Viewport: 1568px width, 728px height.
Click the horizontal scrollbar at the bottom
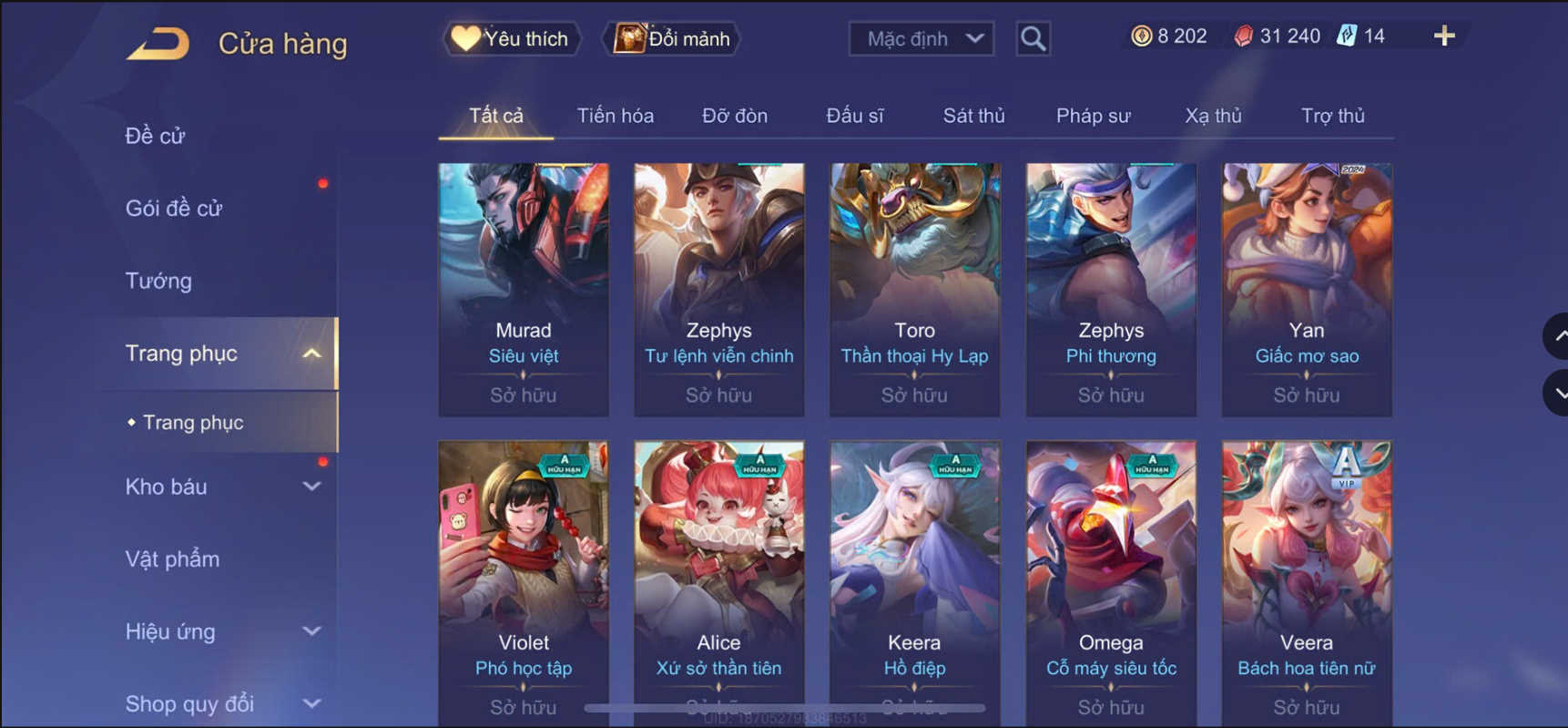click(x=785, y=707)
